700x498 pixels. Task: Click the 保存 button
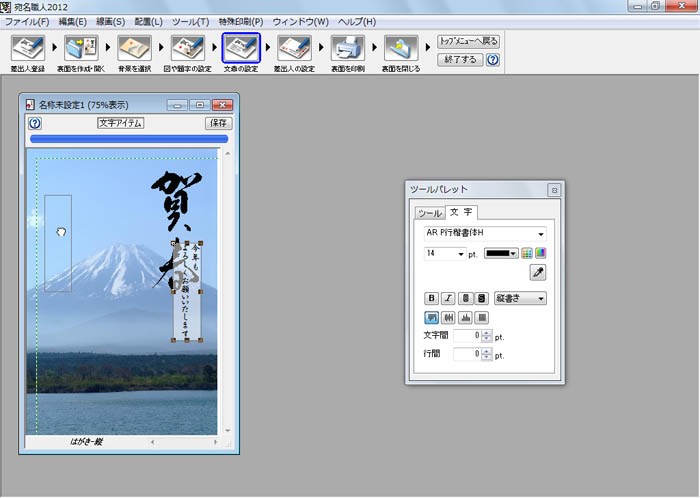pos(218,123)
